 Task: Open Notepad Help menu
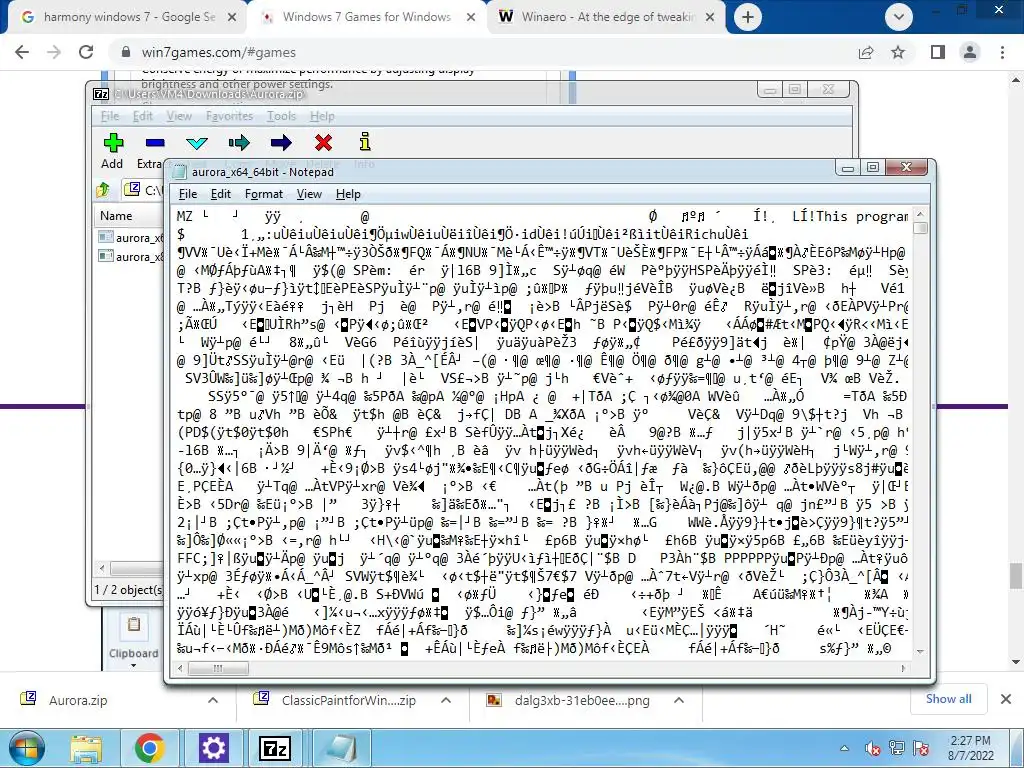click(x=348, y=194)
